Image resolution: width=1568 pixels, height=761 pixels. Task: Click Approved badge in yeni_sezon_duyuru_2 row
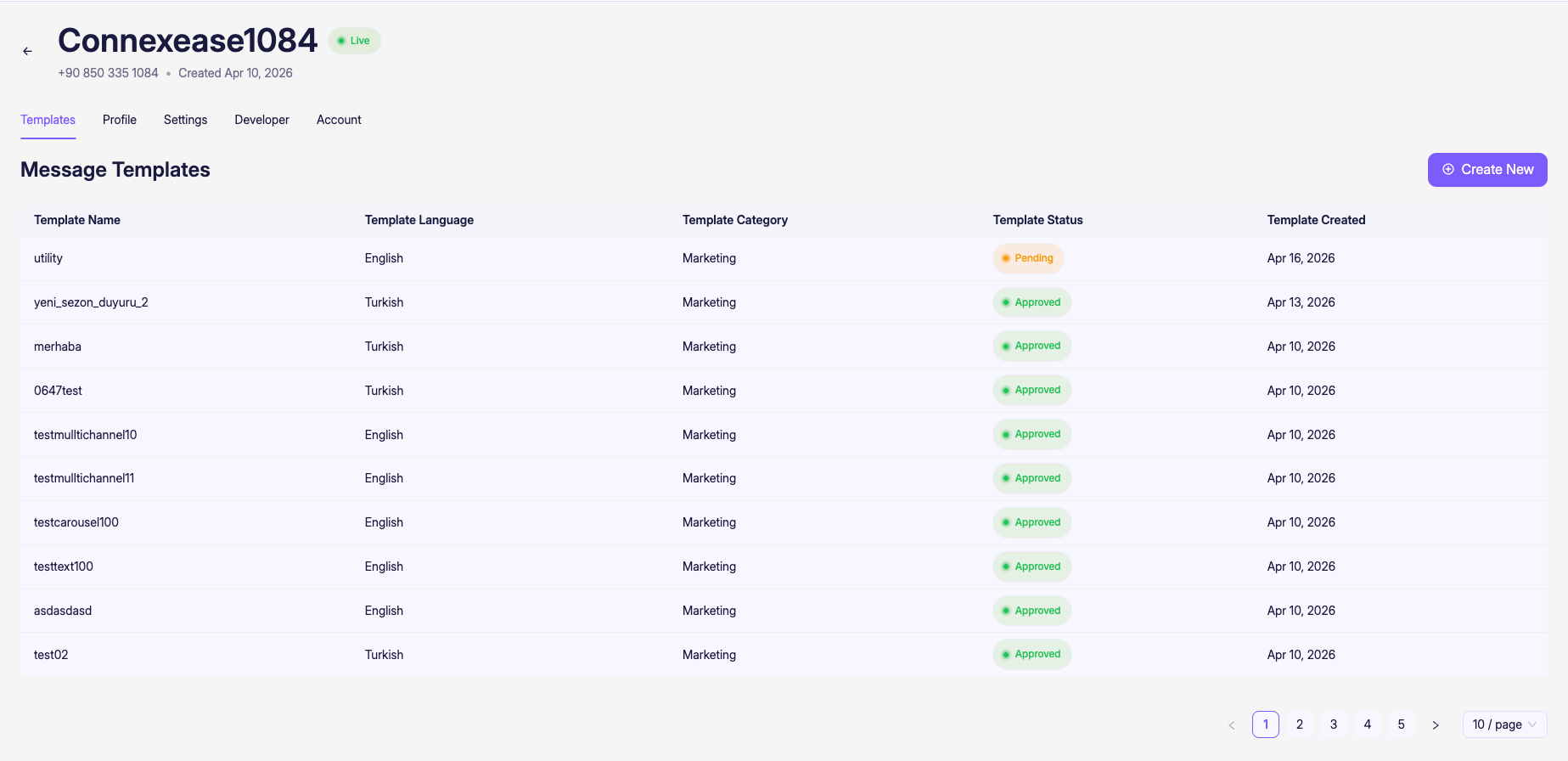click(1031, 302)
